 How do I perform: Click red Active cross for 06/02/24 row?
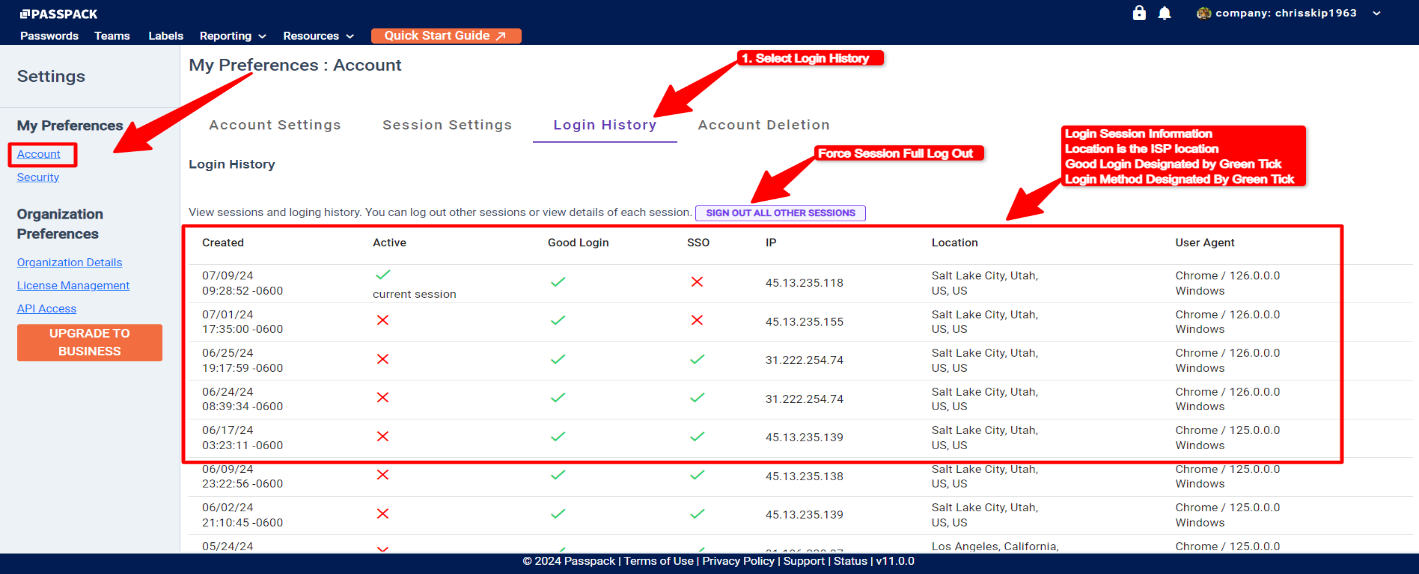point(382,513)
